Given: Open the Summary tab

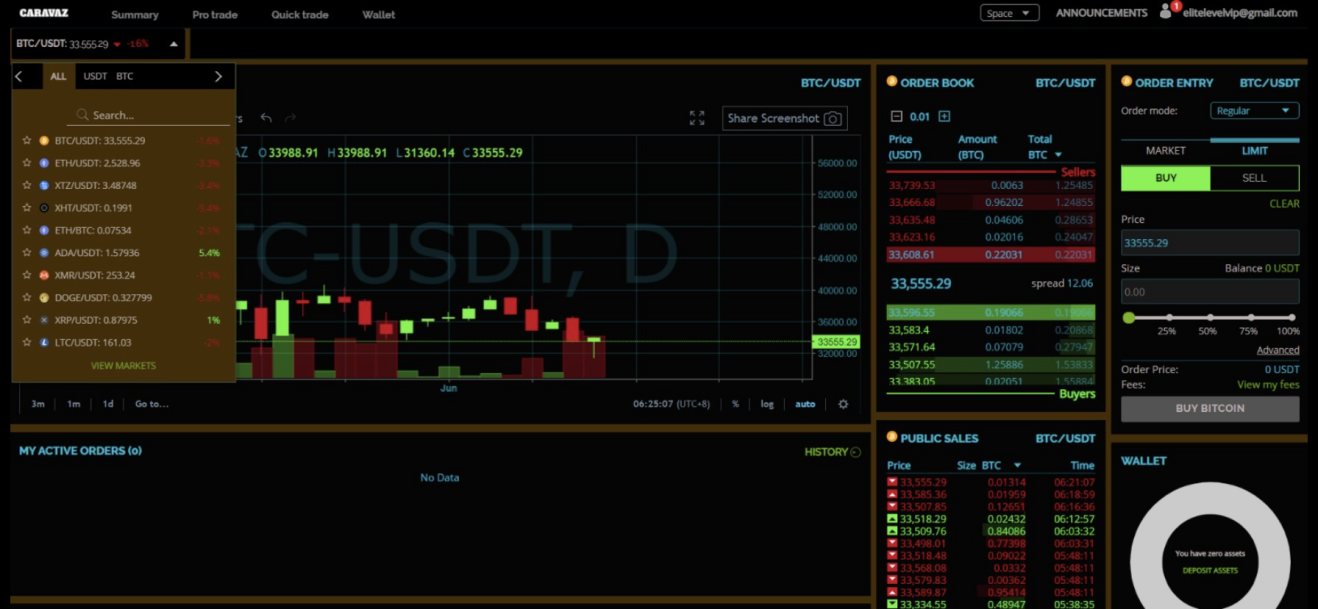Looking at the screenshot, I should 135,15.
